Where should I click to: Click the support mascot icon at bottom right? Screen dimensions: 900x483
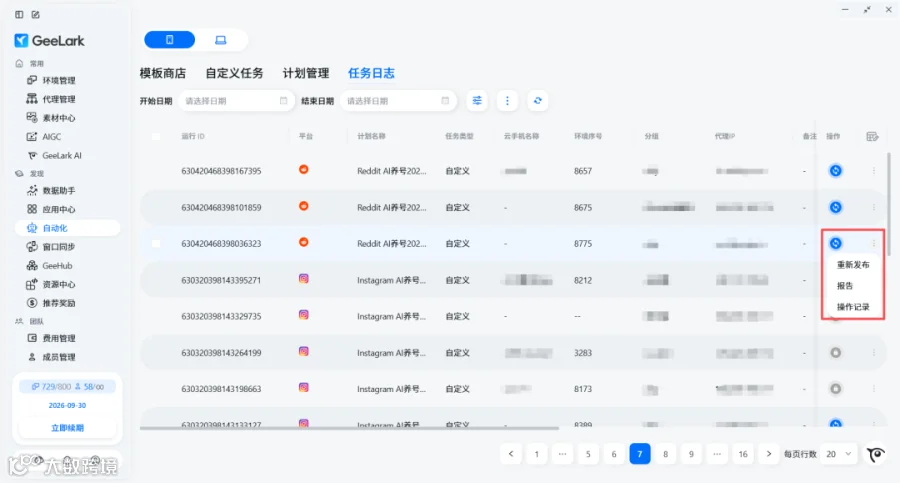click(876, 454)
